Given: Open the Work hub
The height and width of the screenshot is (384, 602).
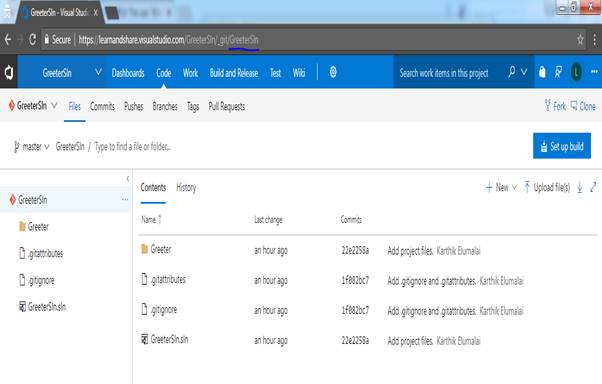Looking at the screenshot, I should click(190, 73).
